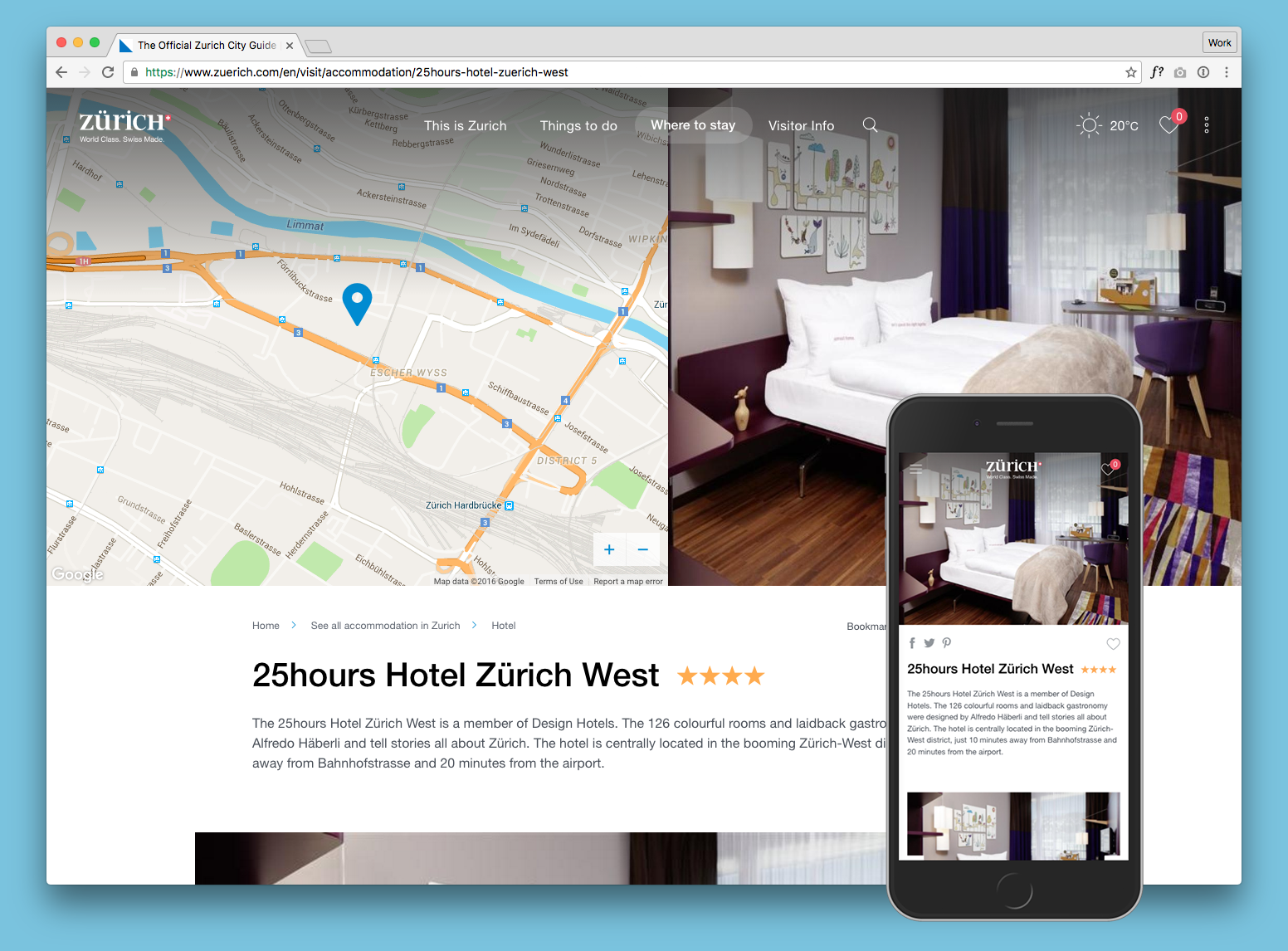Toggle the favorite heart beside phone share icons
The height and width of the screenshot is (951, 1288).
[x=1113, y=644]
